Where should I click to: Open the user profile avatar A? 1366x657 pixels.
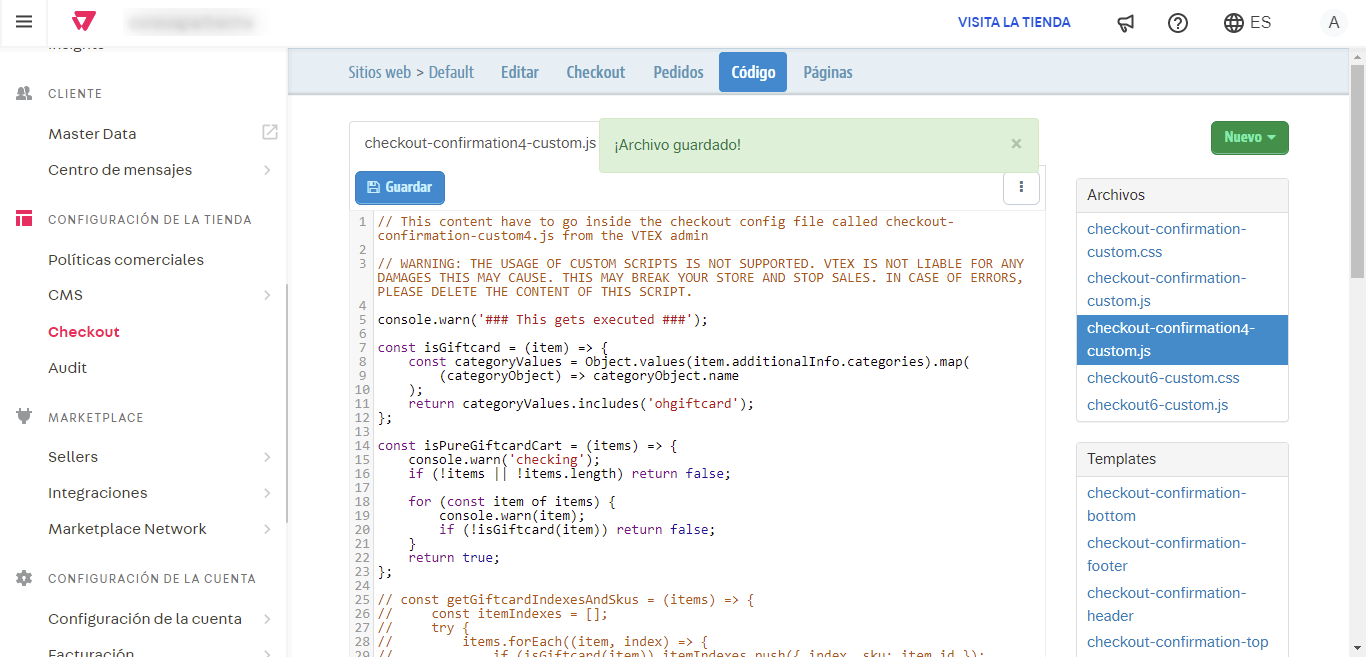[1333, 23]
